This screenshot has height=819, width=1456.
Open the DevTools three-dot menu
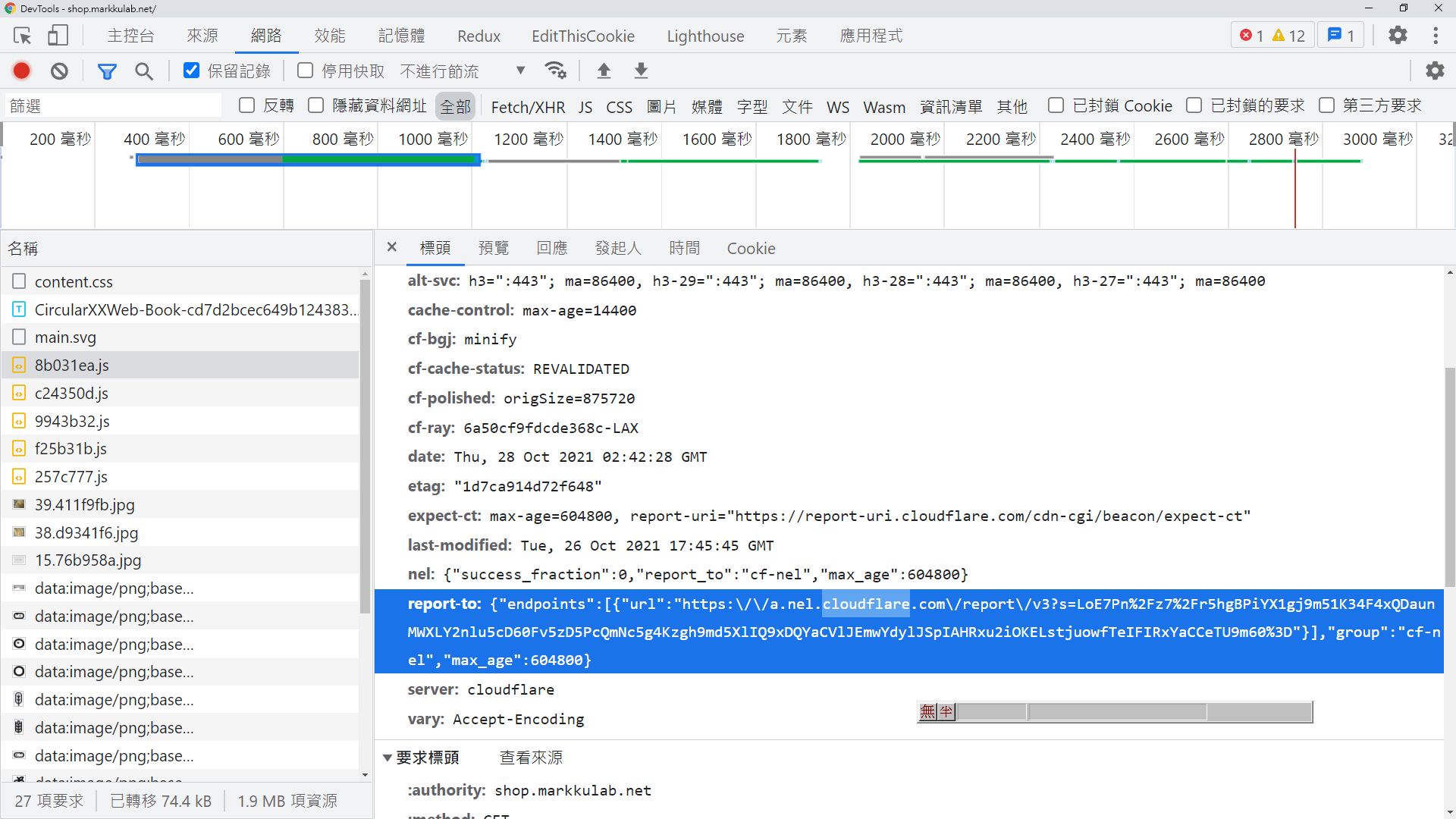pyautogui.click(x=1435, y=36)
